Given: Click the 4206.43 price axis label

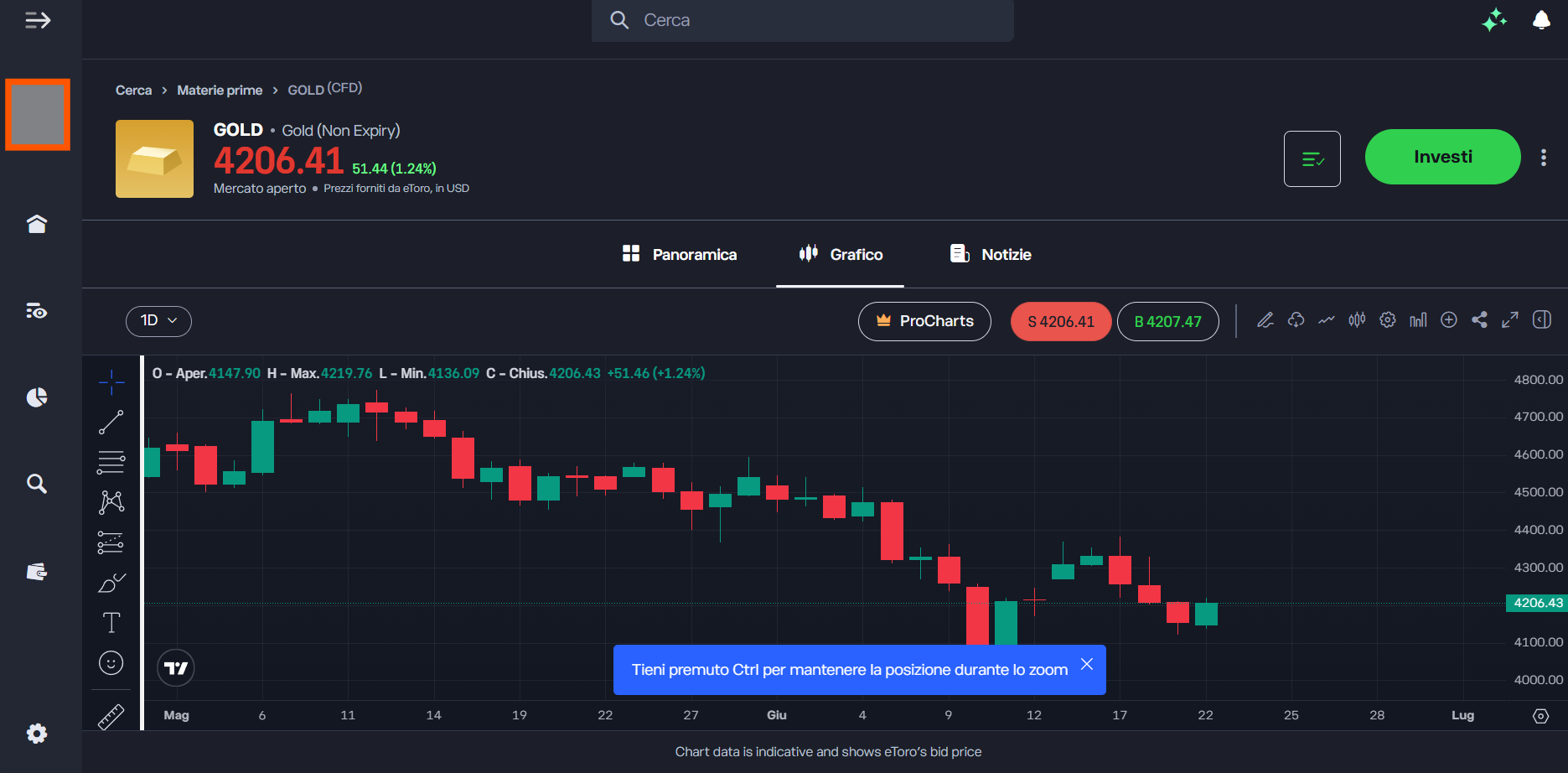Looking at the screenshot, I should [1537, 603].
